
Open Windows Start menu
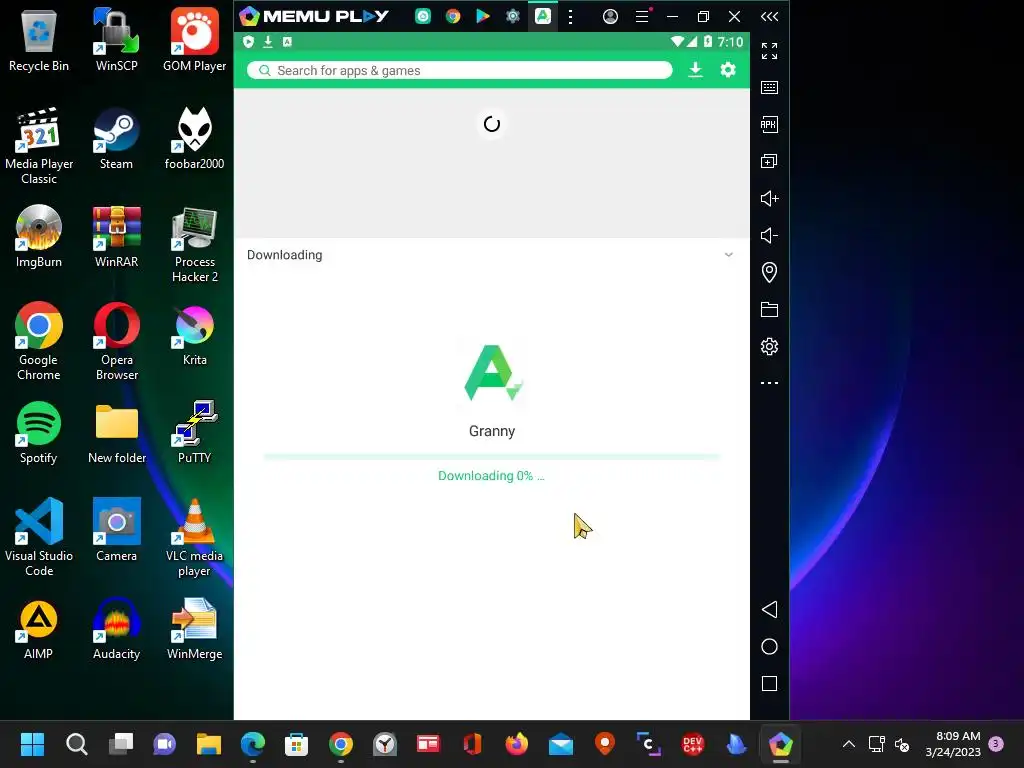click(32, 744)
